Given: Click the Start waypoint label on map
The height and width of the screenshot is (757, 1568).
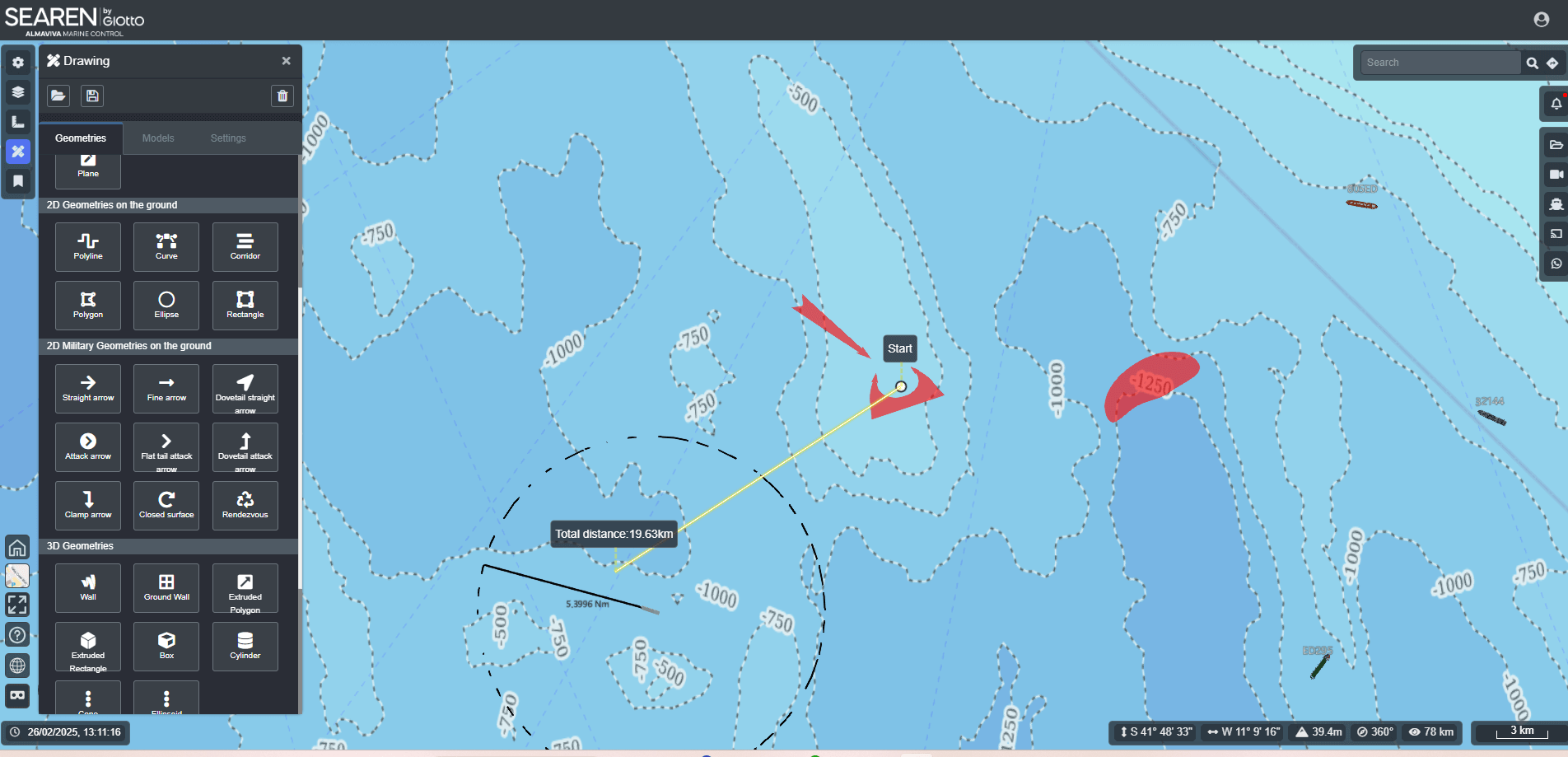Looking at the screenshot, I should 899,348.
